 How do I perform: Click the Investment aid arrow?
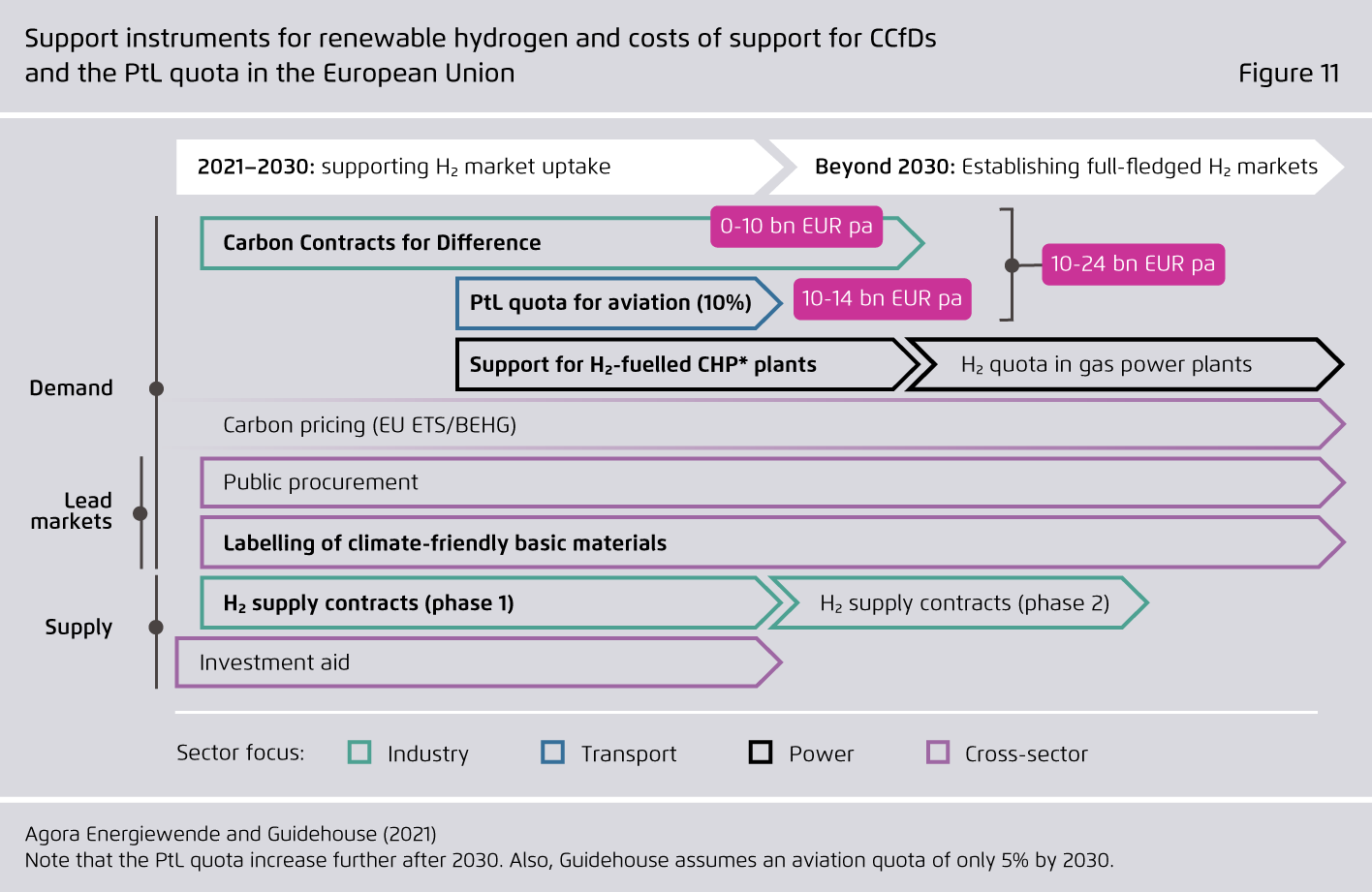click(x=479, y=662)
